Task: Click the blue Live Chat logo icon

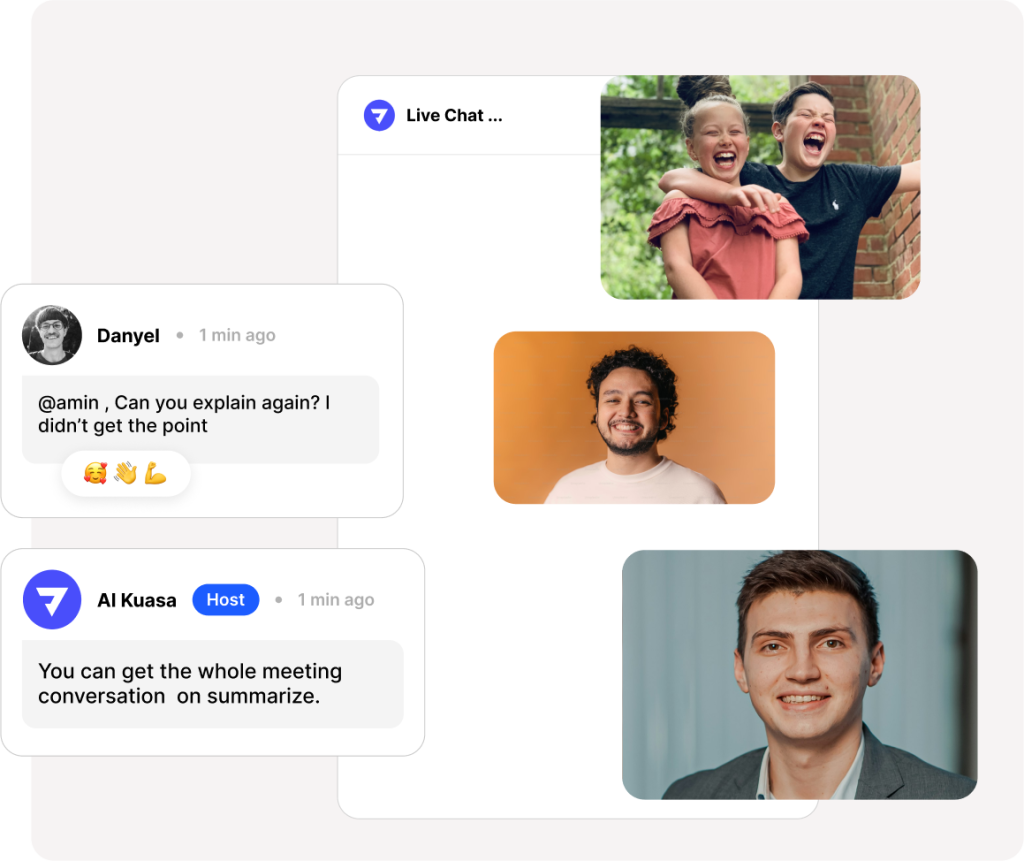Action: coord(379,116)
